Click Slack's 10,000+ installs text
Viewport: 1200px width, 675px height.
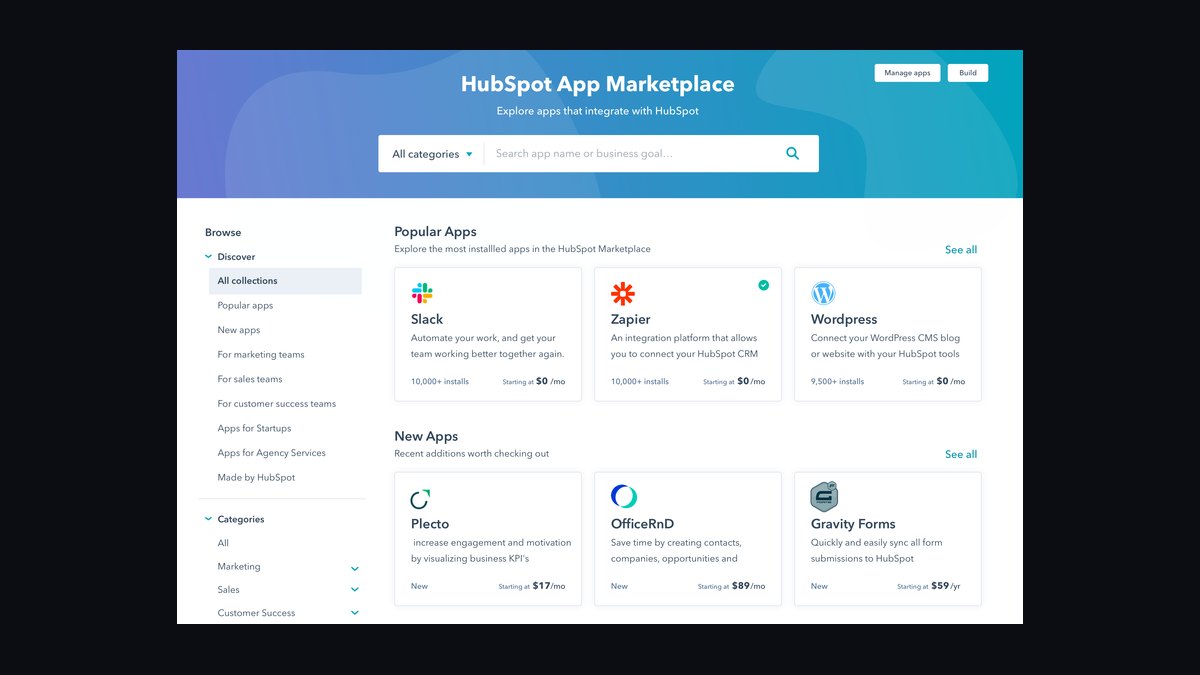pos(440,382)
